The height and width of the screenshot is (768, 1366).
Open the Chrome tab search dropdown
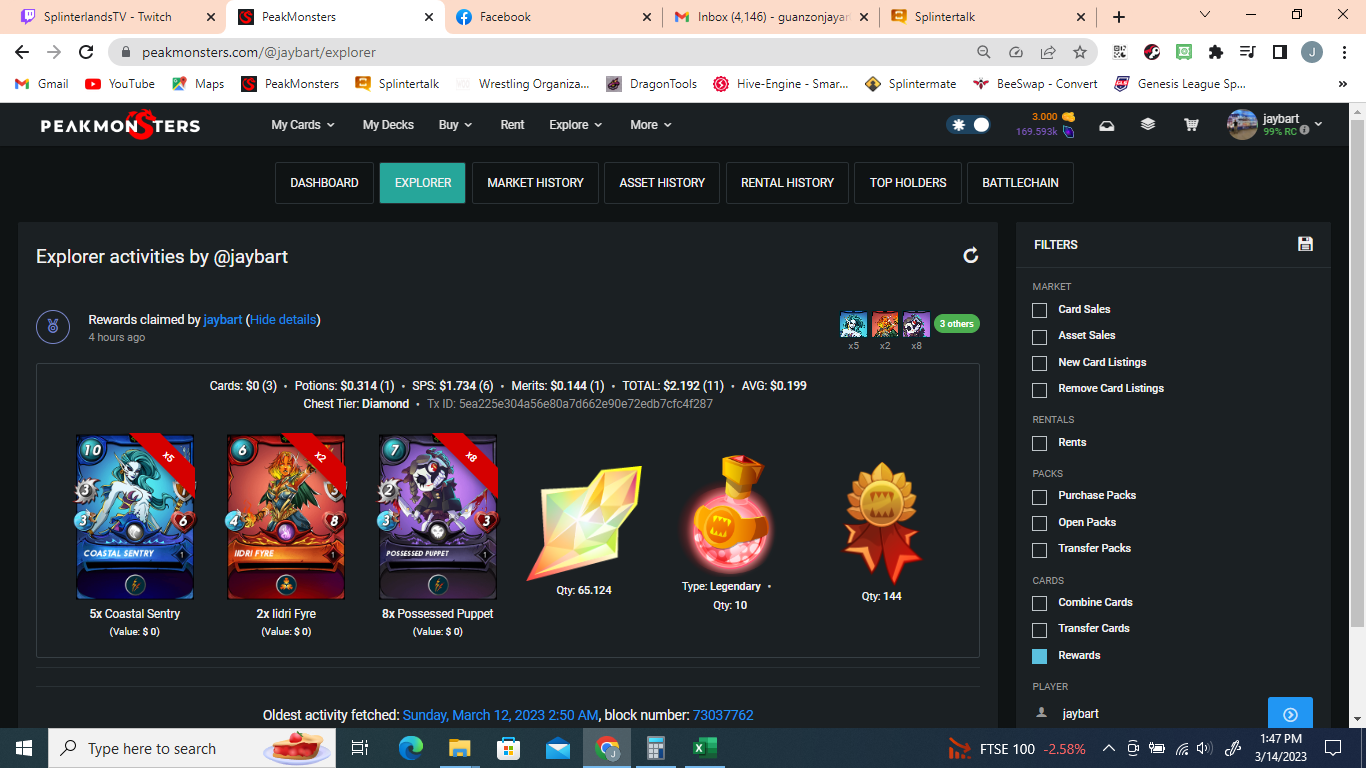[x=1204, y=16]
